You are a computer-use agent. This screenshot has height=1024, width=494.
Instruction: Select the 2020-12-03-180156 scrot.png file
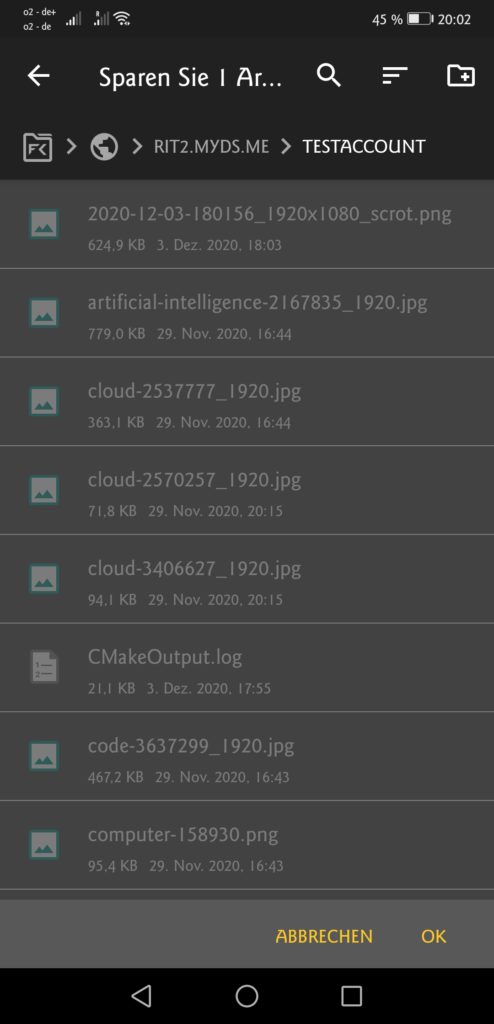coord(247,224)
